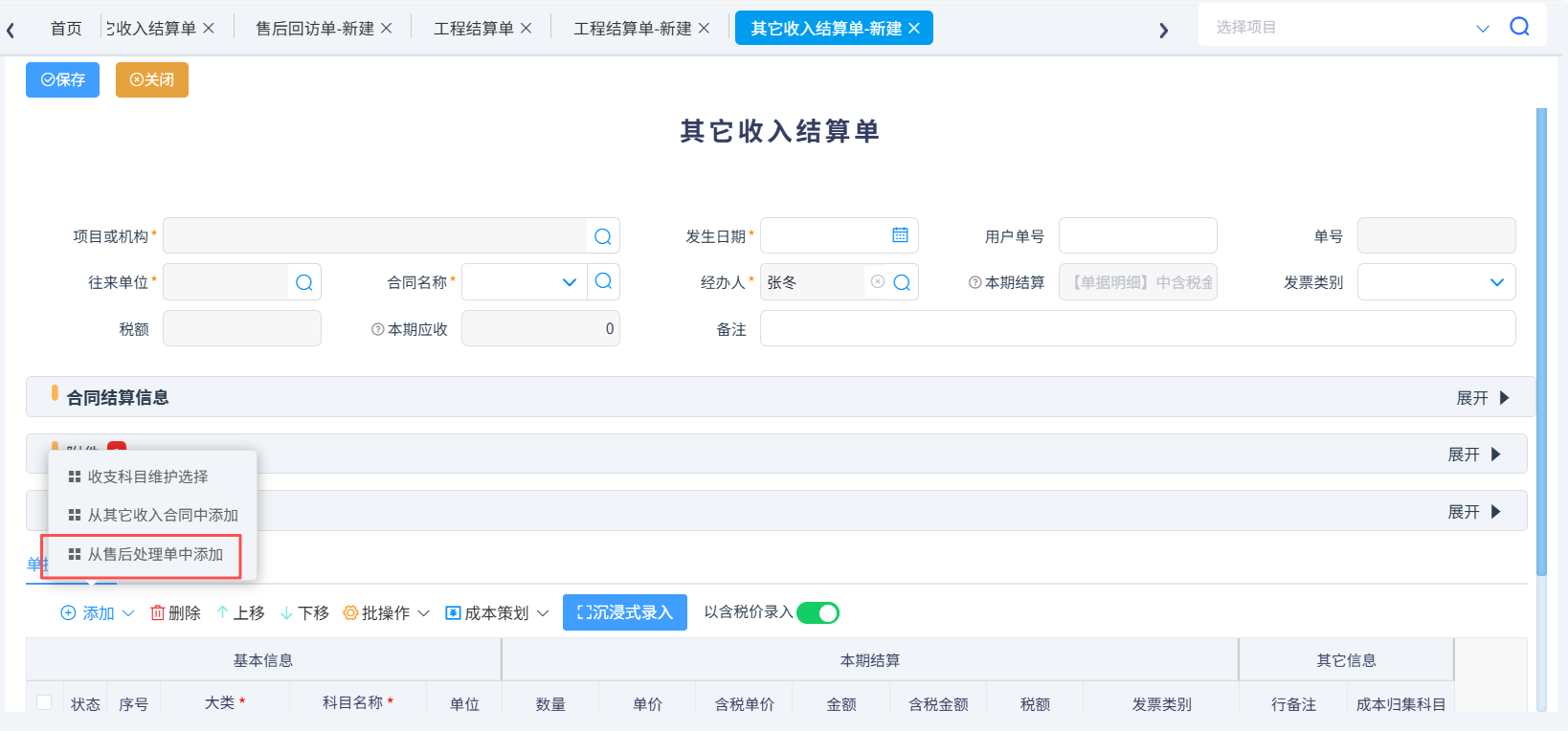Click the help icon next to 本期应收
The width and height of the screenshot is (1568, 732).
pyautogui.click(x=378, y=329)
